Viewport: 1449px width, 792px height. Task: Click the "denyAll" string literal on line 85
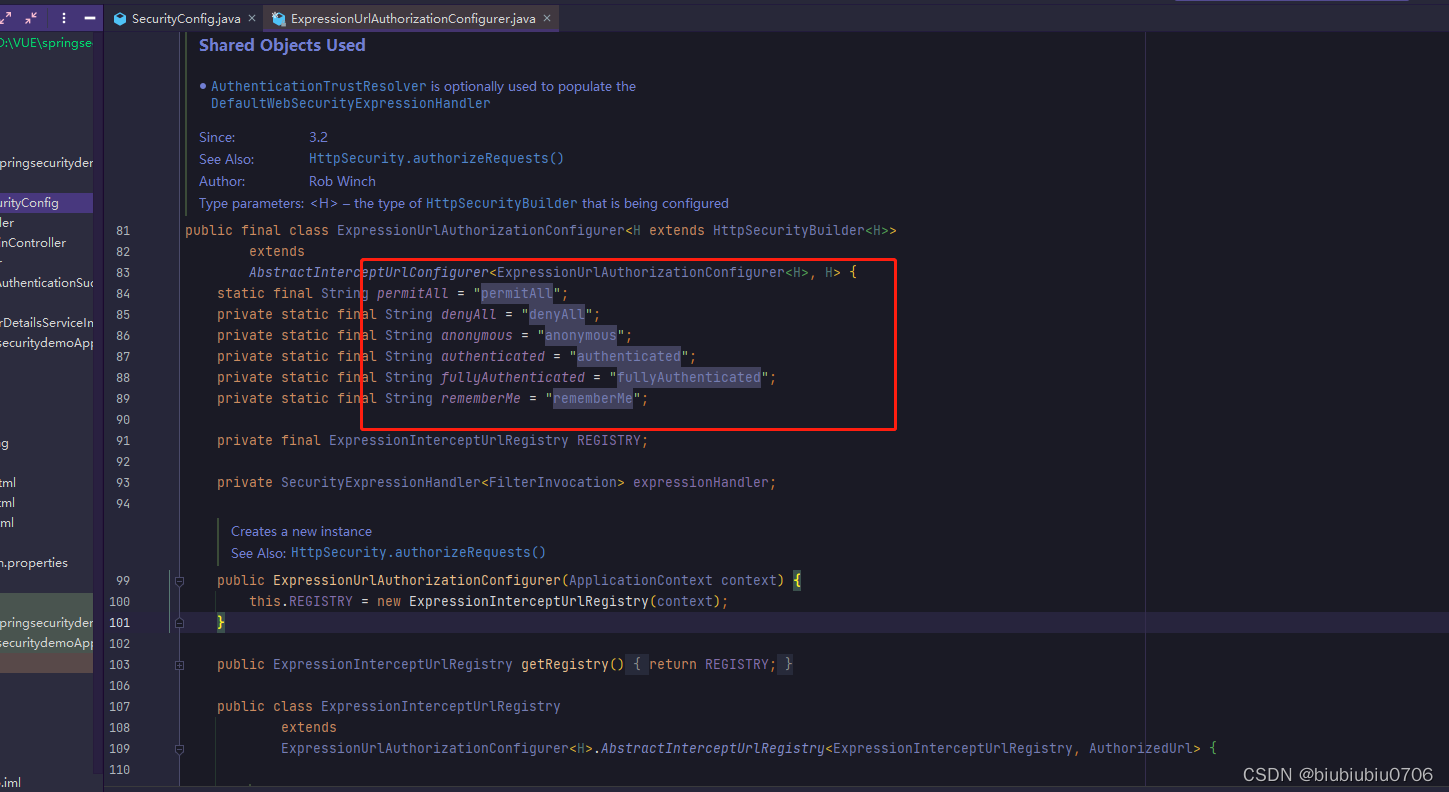556,314
